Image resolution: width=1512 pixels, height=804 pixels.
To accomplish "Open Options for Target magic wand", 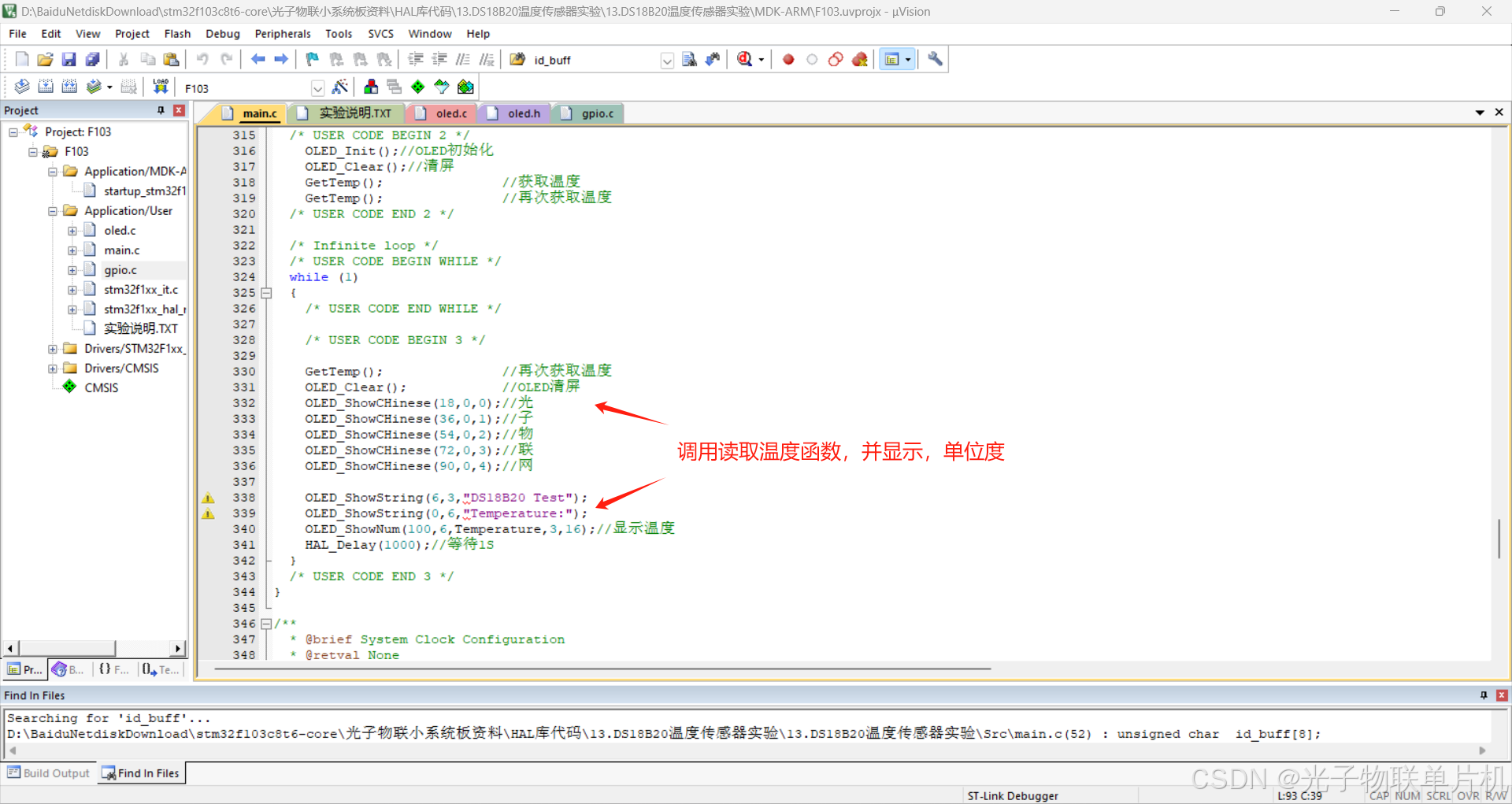I will point(340,87).
